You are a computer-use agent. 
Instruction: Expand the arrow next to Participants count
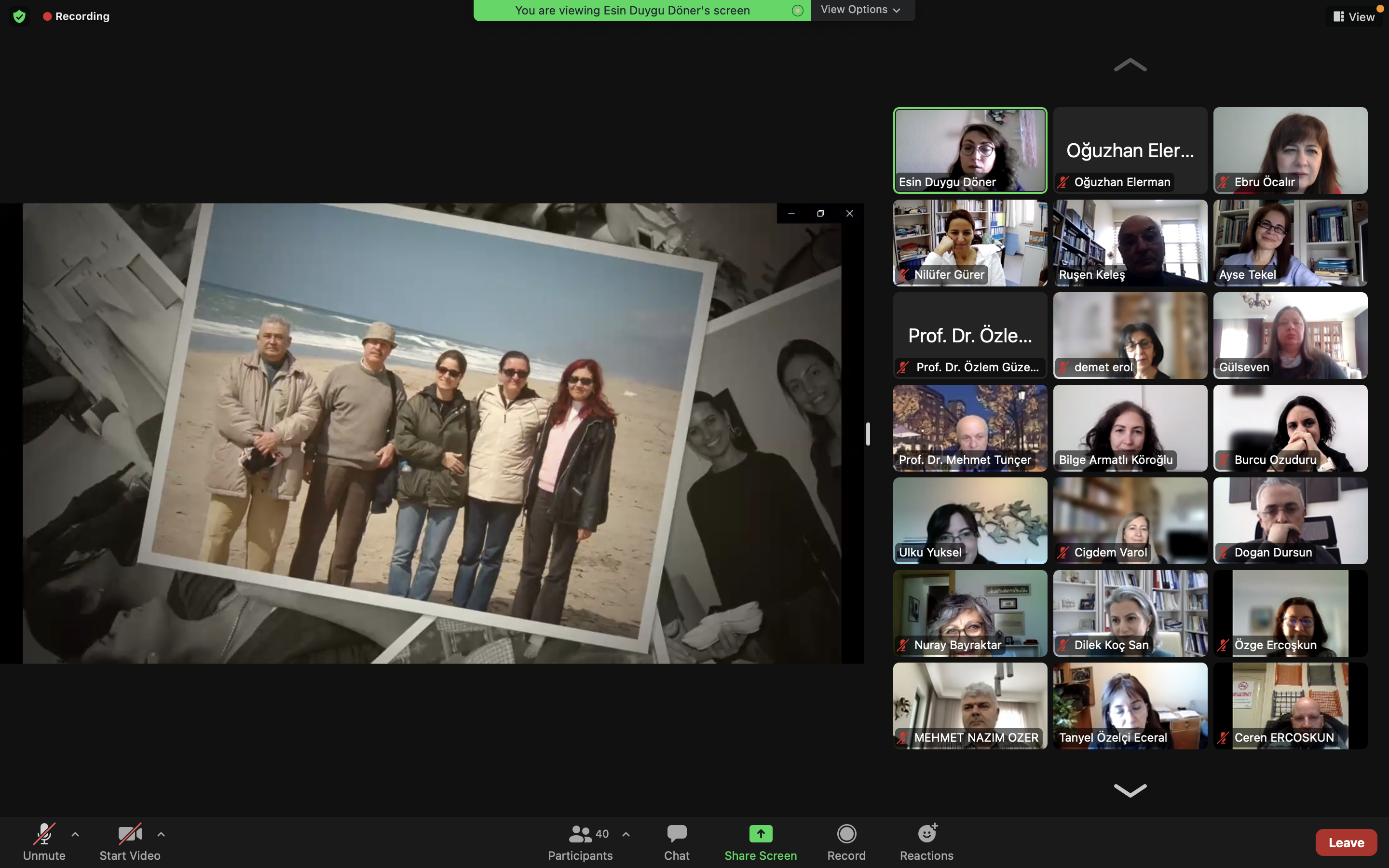click(x=626, y=834)
